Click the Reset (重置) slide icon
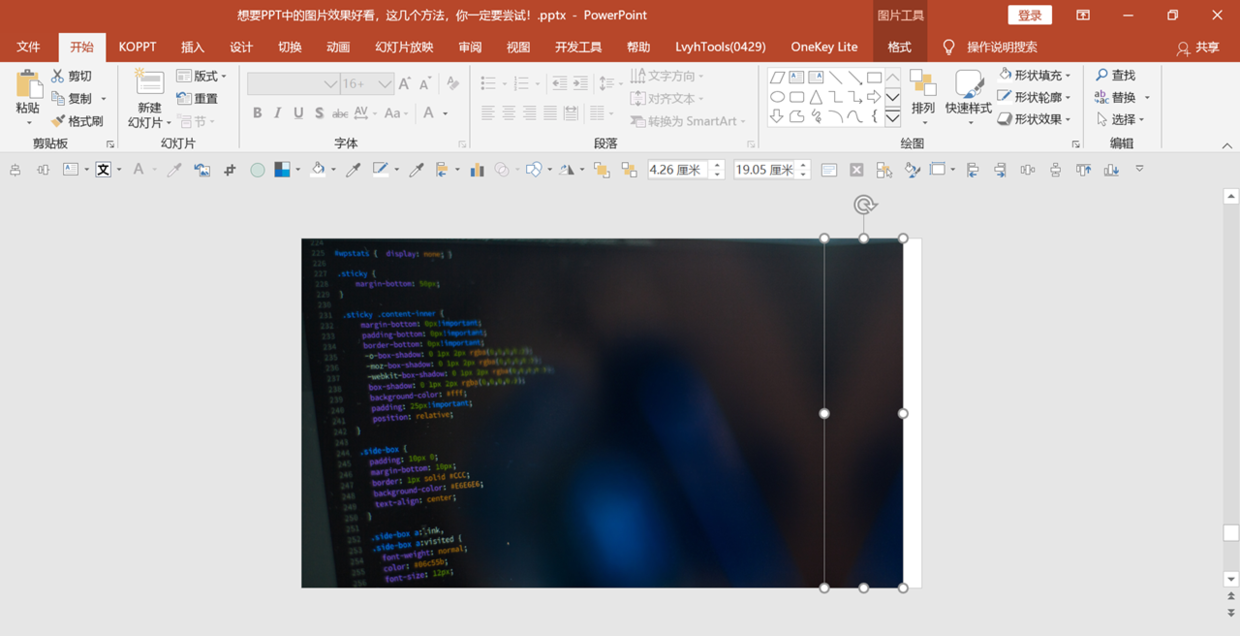Viewport: 1240px width, 636px height. click(x=184, y=98)
